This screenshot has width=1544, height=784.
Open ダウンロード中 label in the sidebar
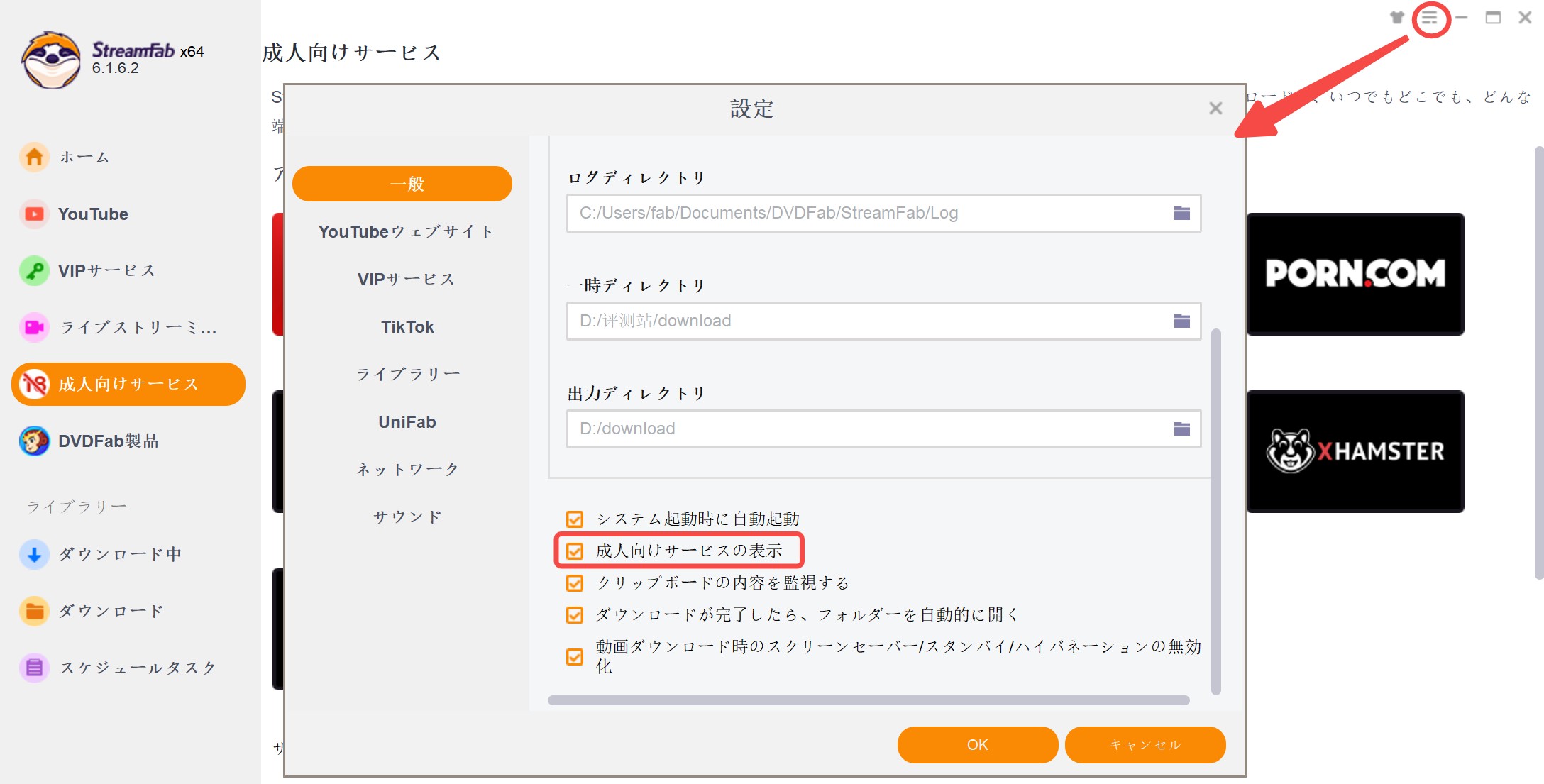pos(120,554)
